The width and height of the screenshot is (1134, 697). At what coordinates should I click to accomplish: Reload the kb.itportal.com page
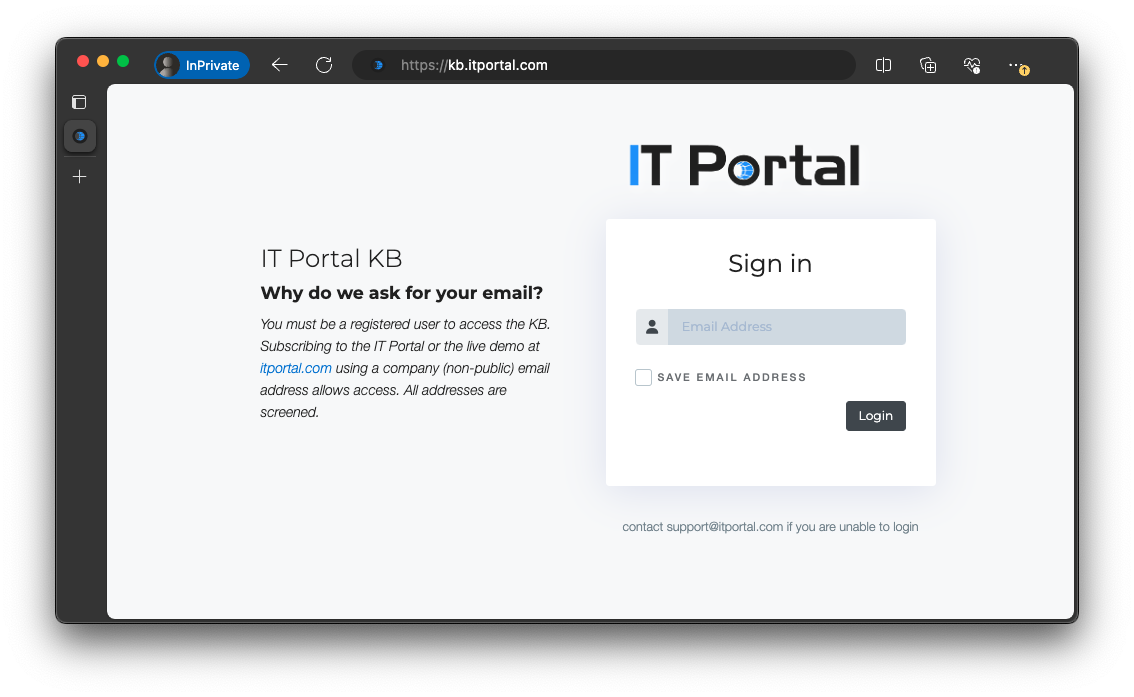[323, 65]
